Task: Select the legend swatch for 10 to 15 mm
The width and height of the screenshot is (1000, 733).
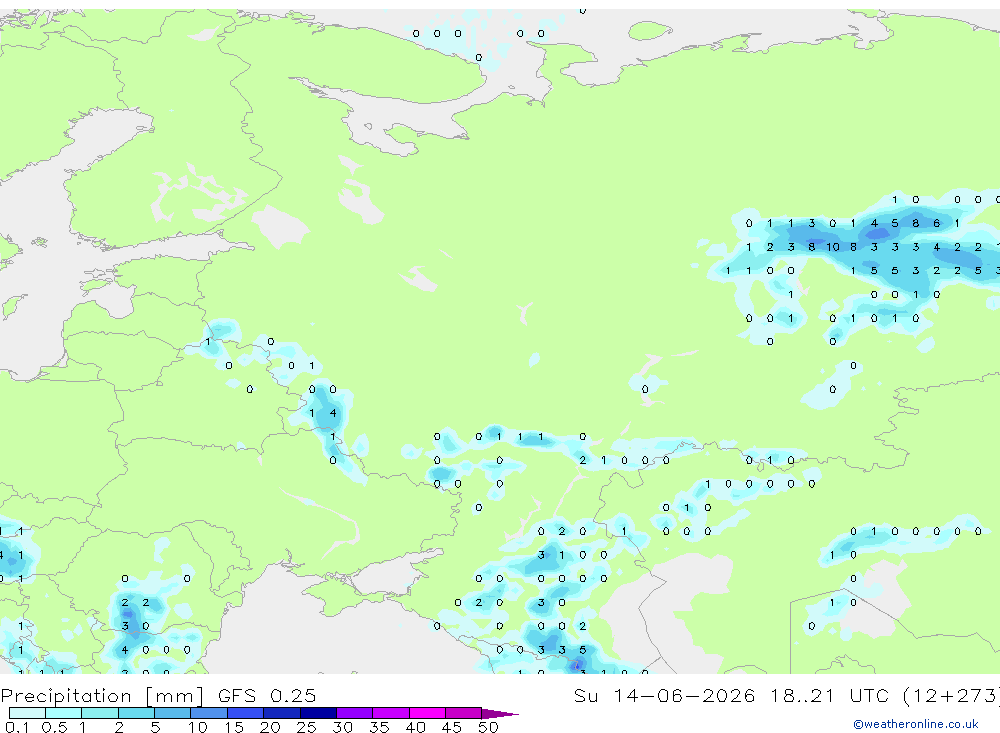Action: [x=209, y=713]
